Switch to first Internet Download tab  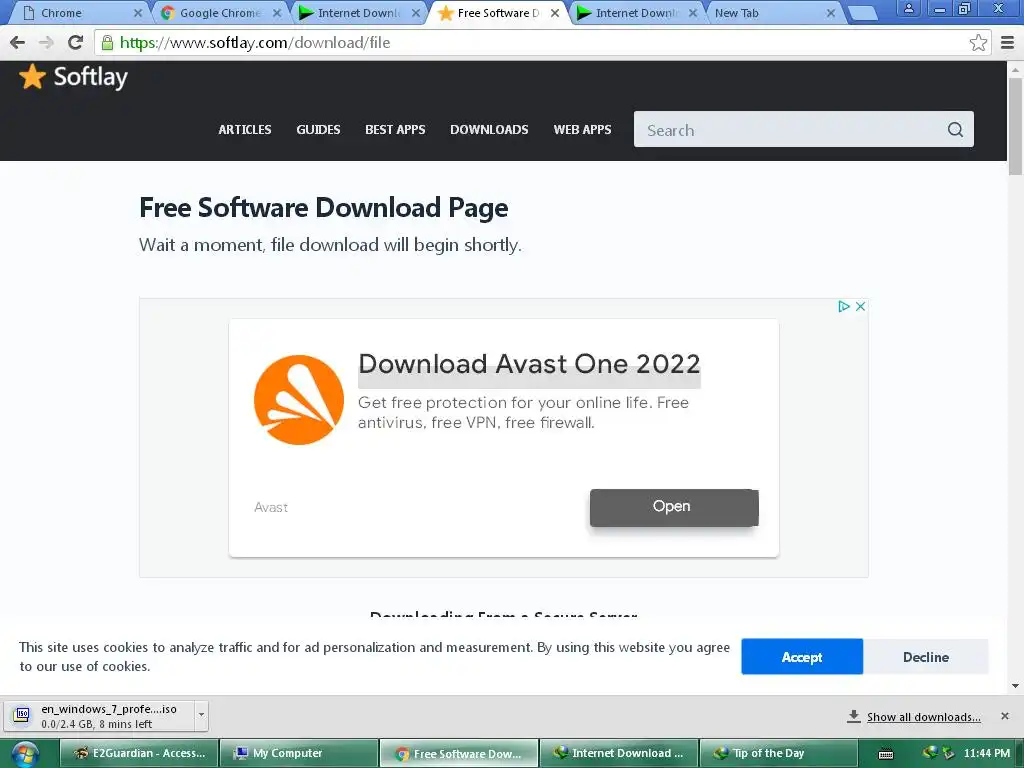[x=358, y=12]
